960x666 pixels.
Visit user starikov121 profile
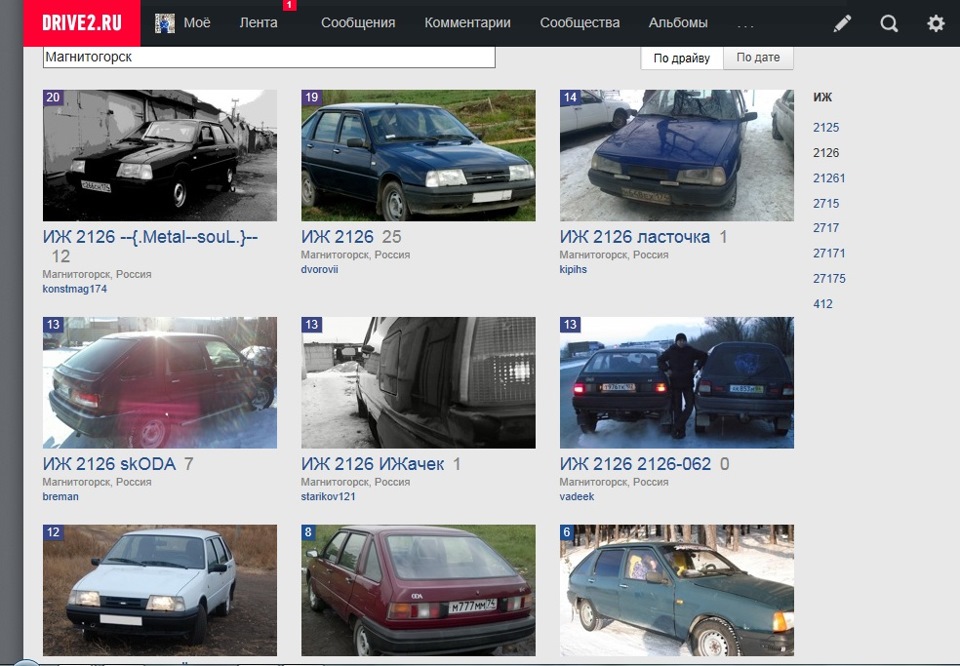click(328, 496)
